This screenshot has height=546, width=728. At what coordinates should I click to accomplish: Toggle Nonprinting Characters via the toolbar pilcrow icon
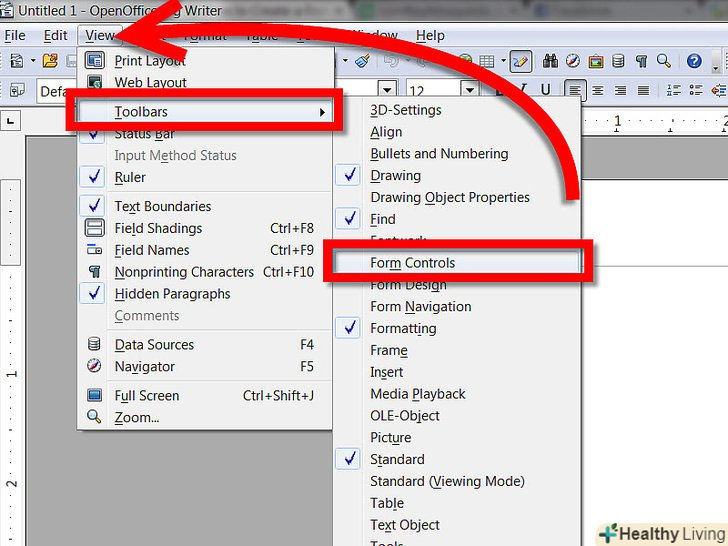[x=641, y=61]
